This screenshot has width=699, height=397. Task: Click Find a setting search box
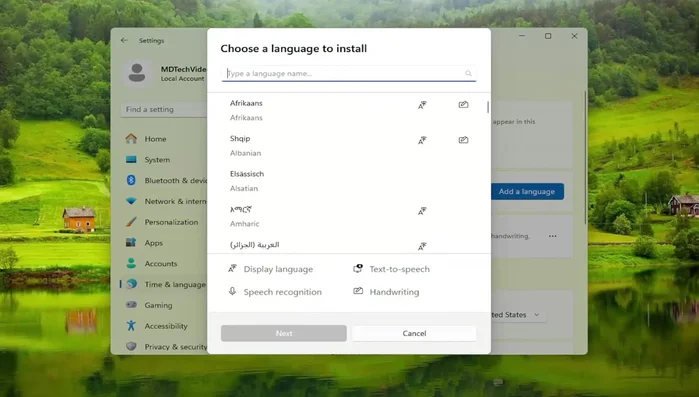coord(164,110)
